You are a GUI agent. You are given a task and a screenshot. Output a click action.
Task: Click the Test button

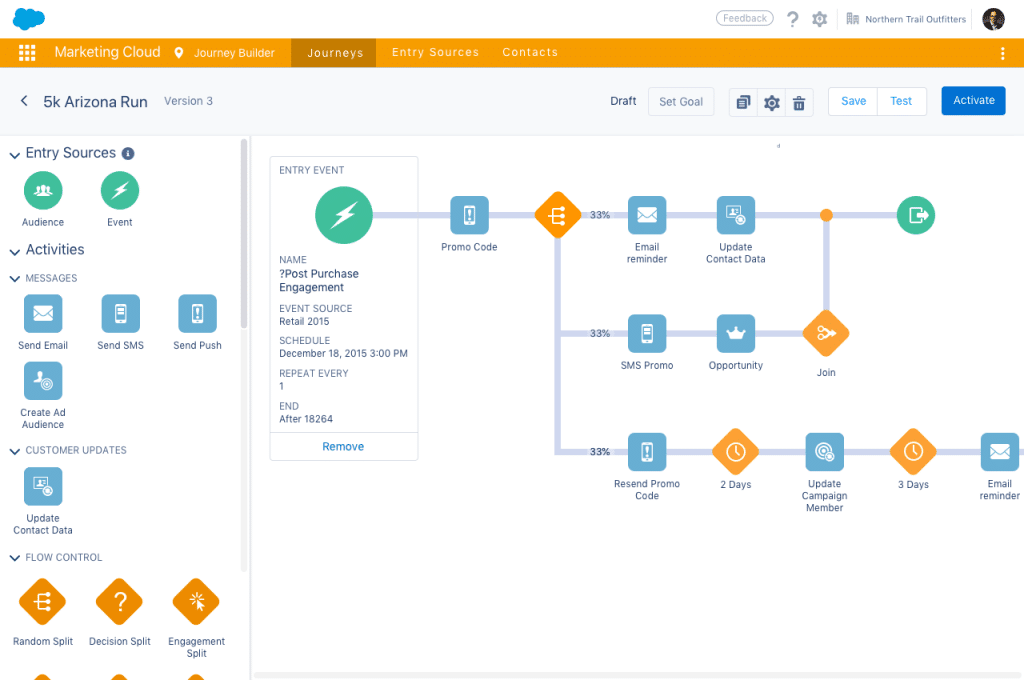901,101
